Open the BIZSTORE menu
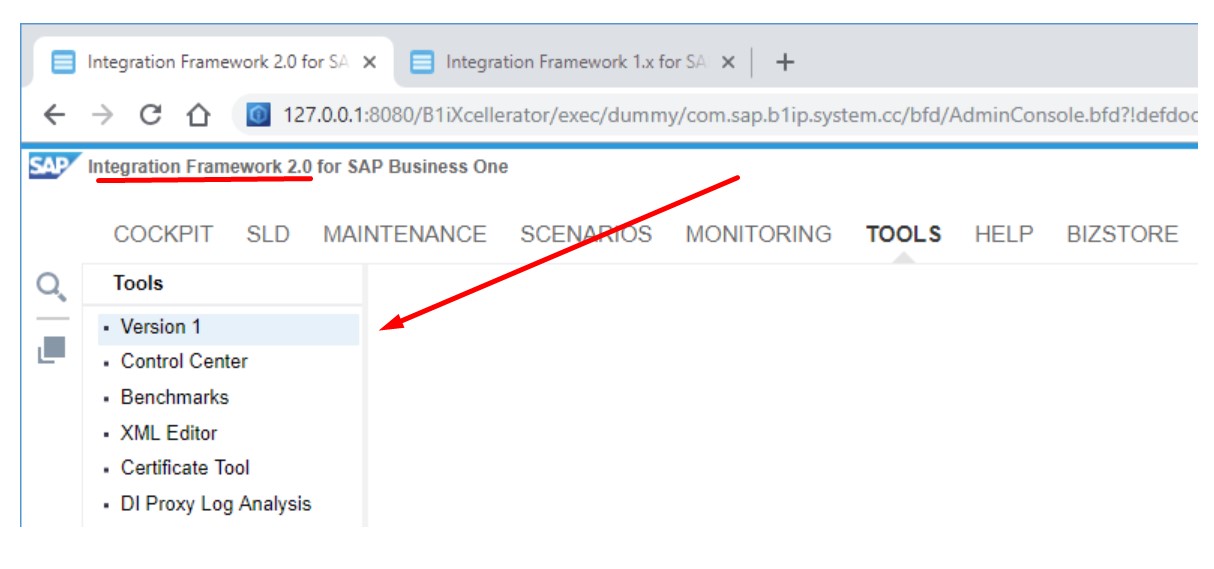1214x569 pixels. 1122,234
